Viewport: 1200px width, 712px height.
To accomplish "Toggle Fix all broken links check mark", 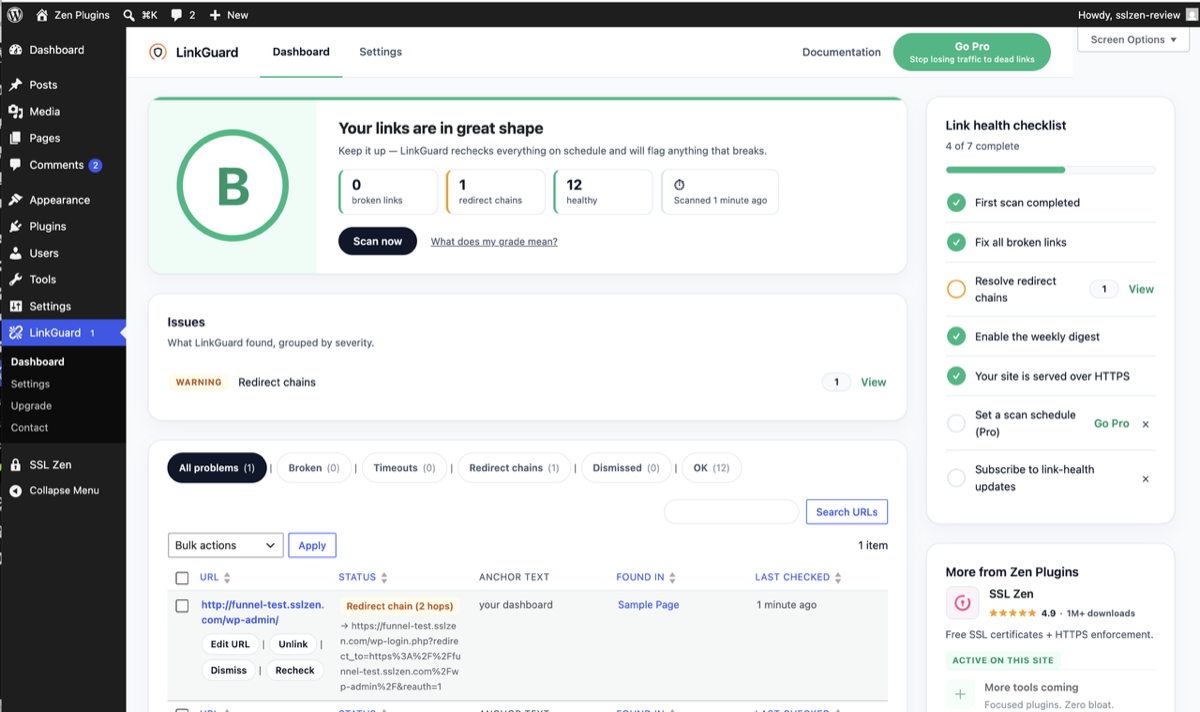I will pyautogui.click(x=956, y=242).
